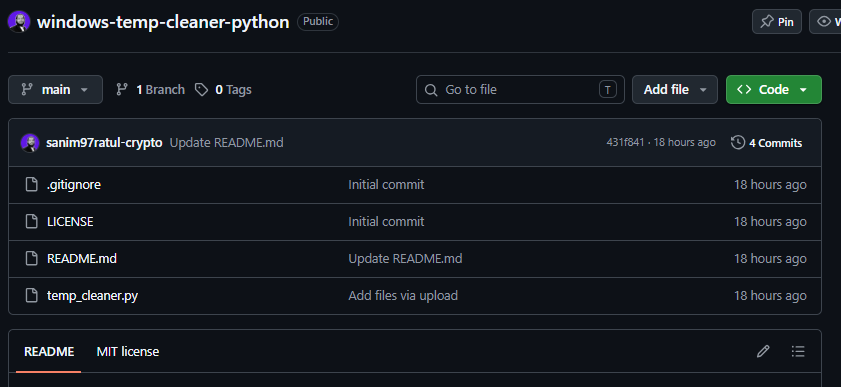Click the T shortcut key hint
841x387 pixels.
coord(607,90)
